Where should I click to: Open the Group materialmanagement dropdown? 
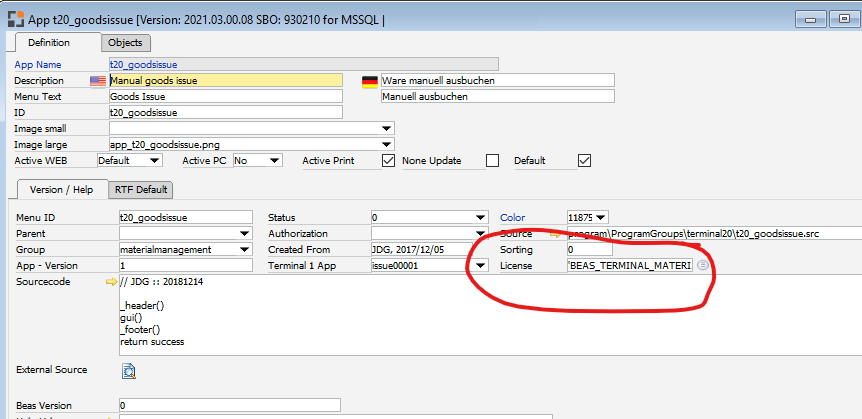245,249
